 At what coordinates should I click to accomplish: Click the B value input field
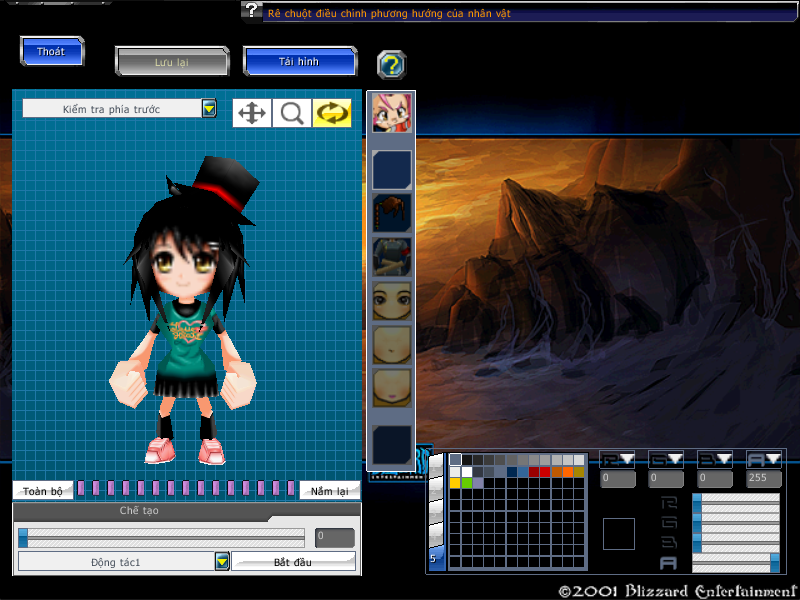pyautogui.click(x=715, y=479)
